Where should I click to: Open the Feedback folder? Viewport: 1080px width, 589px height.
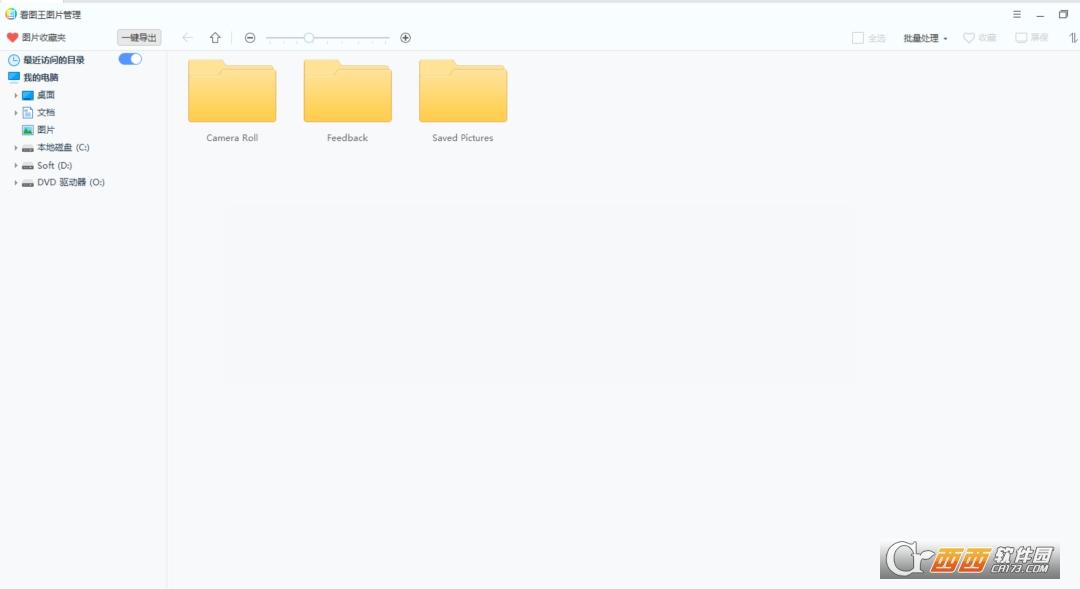coord(348,91)
